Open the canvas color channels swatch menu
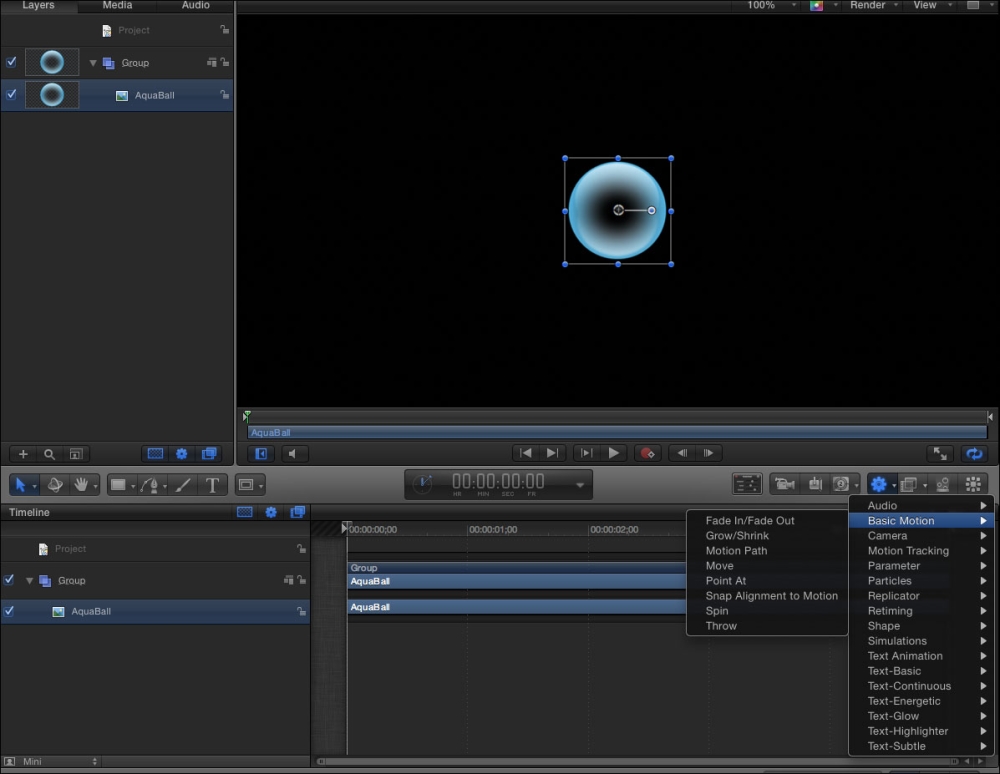This screenshot has width=1000, height=774. click(817, 5)
